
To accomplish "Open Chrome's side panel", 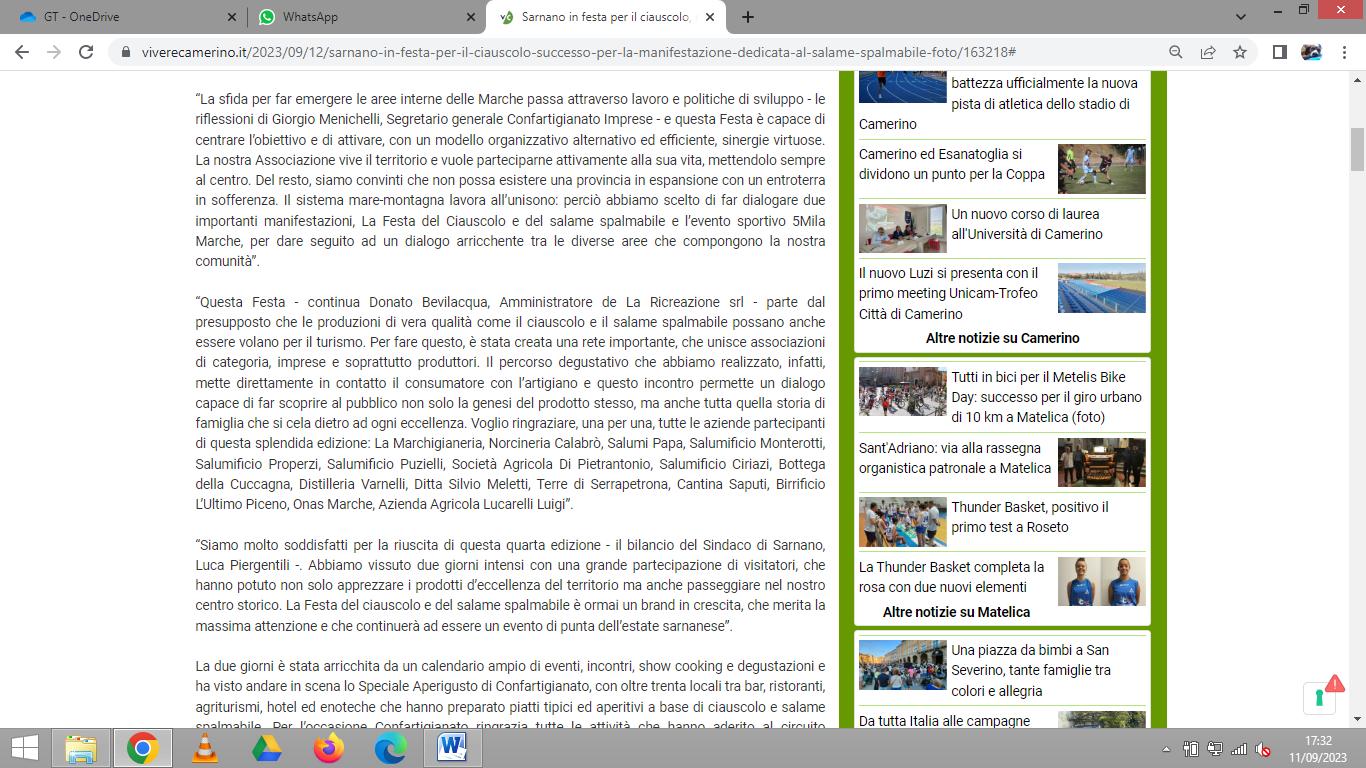I will click(x=1279, y=52).
